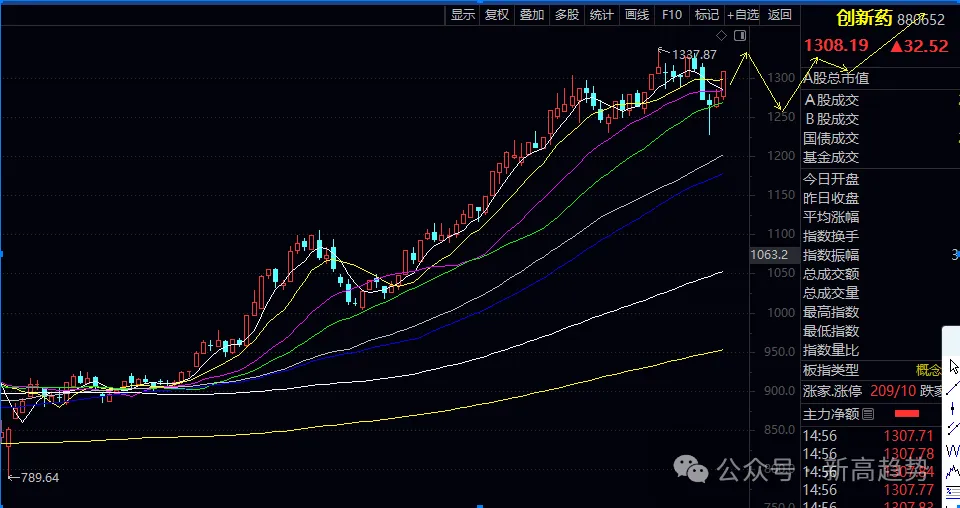This screenshot has height=508, width=960.
Task: Click the 指数换手 row label
Action: click(831, 236)
